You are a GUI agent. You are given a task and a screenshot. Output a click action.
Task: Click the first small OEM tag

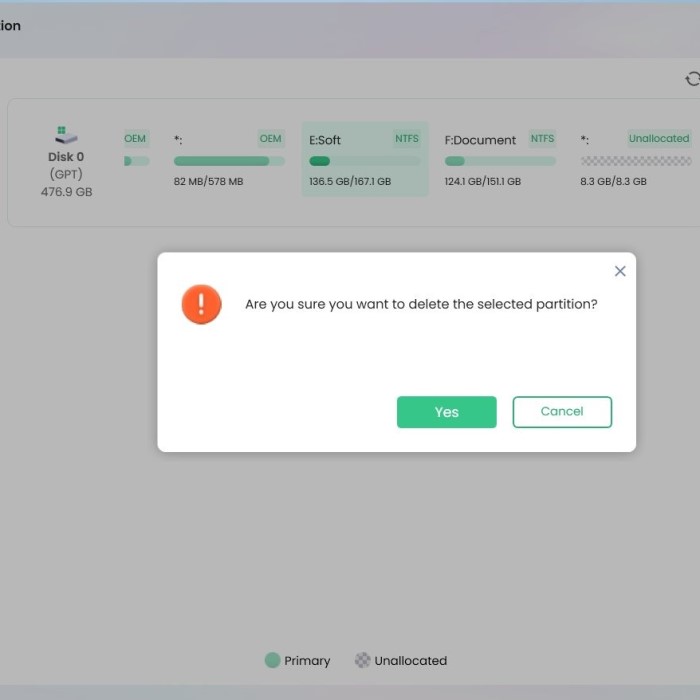(x=135, y=138)
